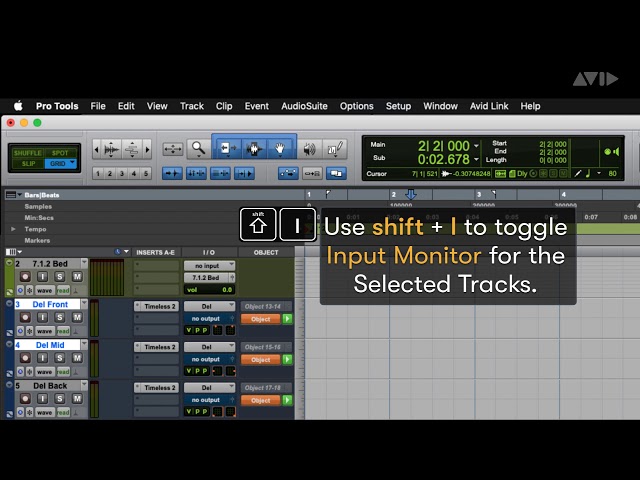Select zoom preset 3
640x480 pixels.
(x=122, y=173)
